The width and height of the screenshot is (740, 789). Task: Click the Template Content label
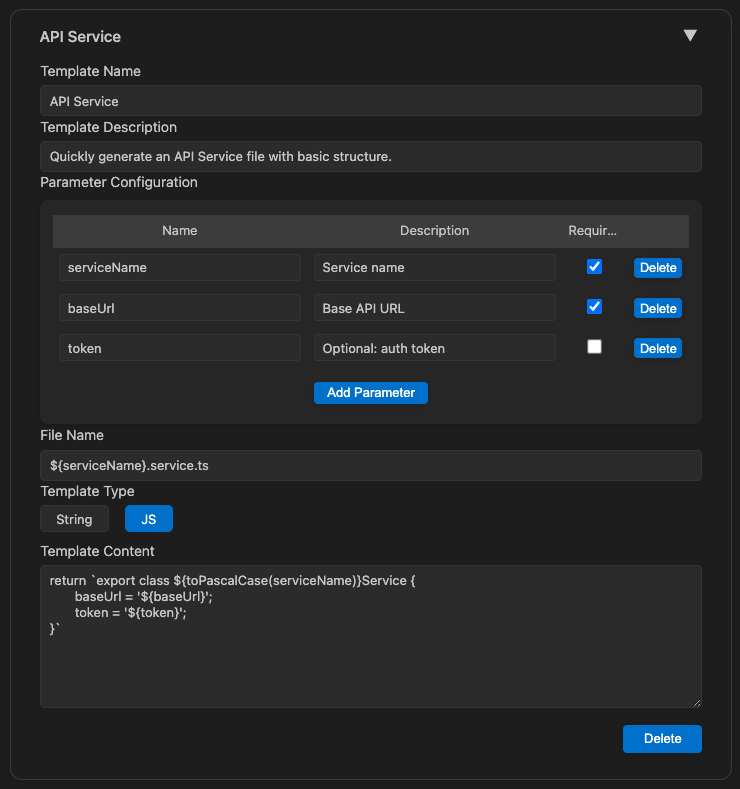click(98, 551)
